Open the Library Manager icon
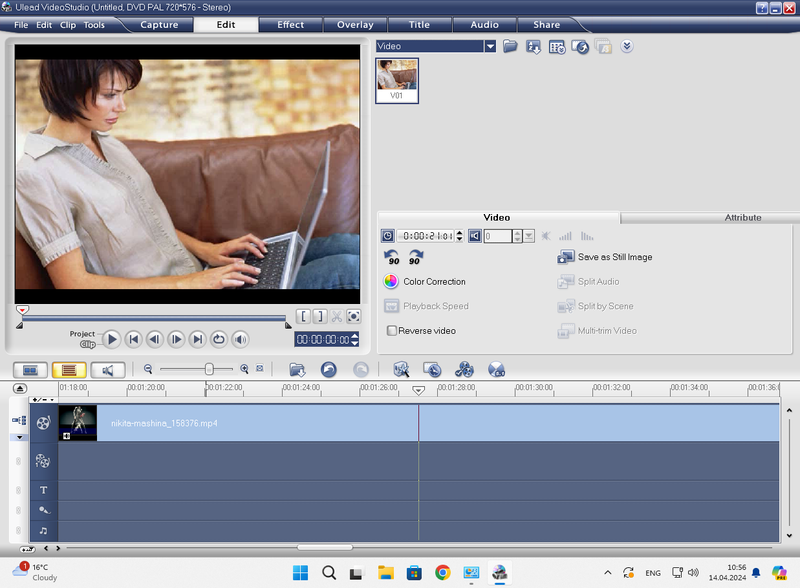Image resolution: width=800 pixels, height=588 pixels. [557, 47]
